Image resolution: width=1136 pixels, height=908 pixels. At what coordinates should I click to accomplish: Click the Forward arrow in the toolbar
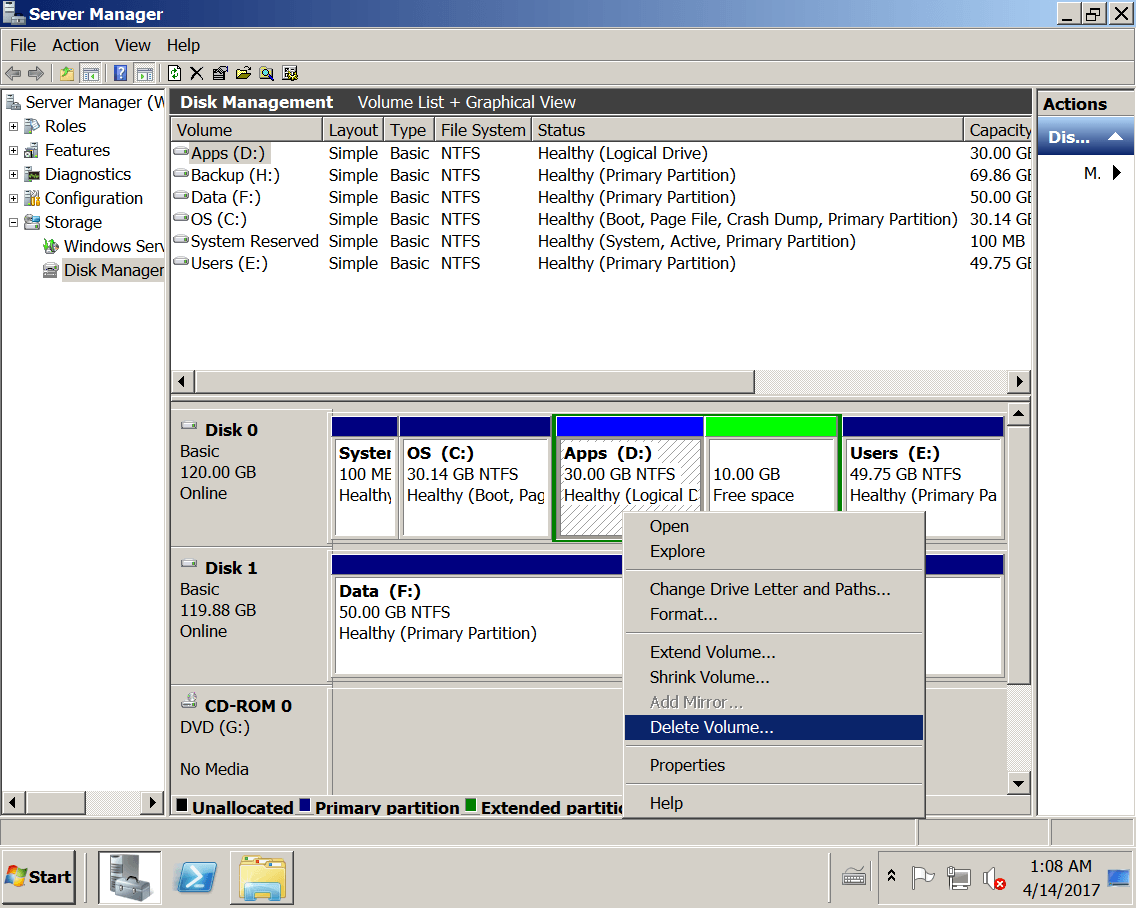coord(36,73)
